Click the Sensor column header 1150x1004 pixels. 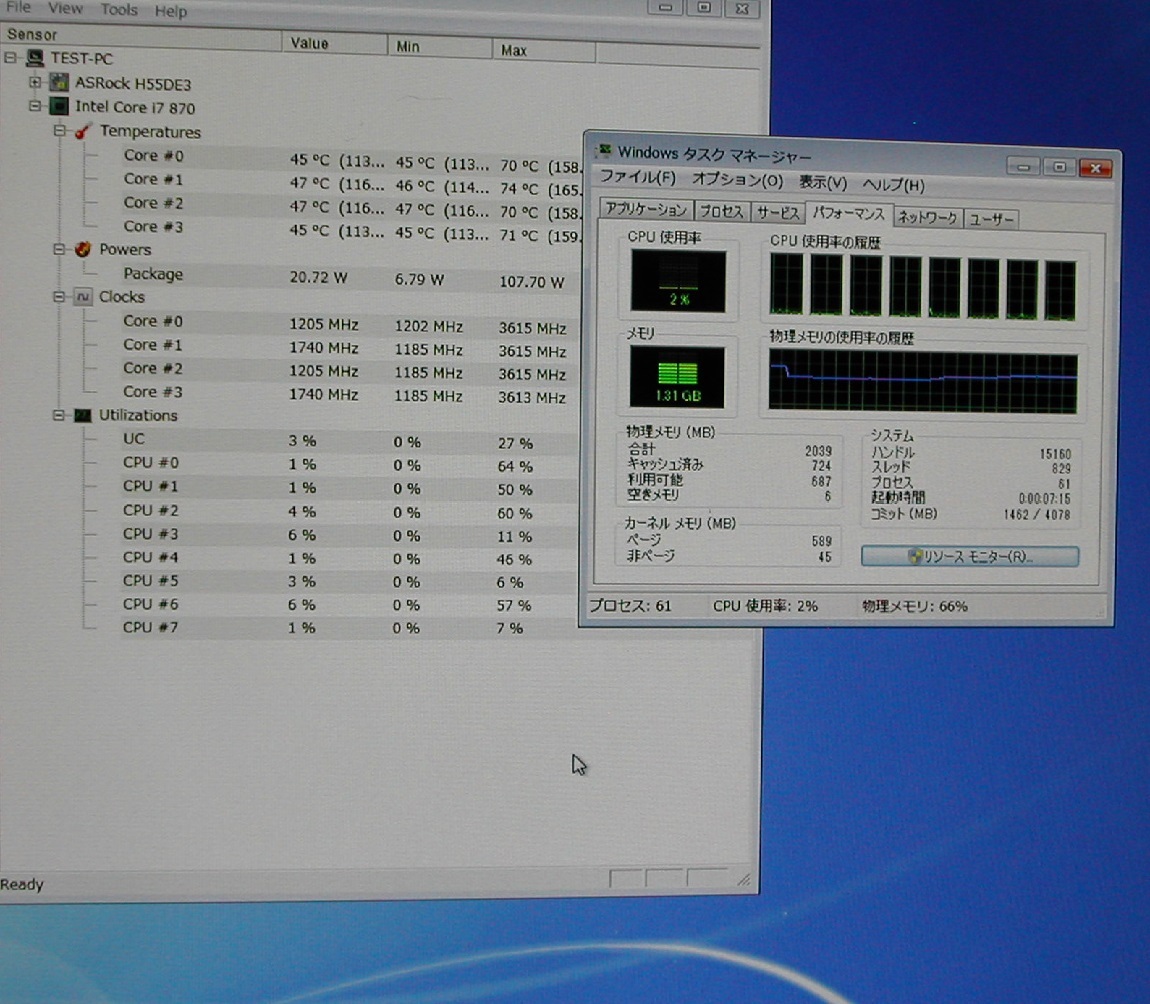pos(140,37)
